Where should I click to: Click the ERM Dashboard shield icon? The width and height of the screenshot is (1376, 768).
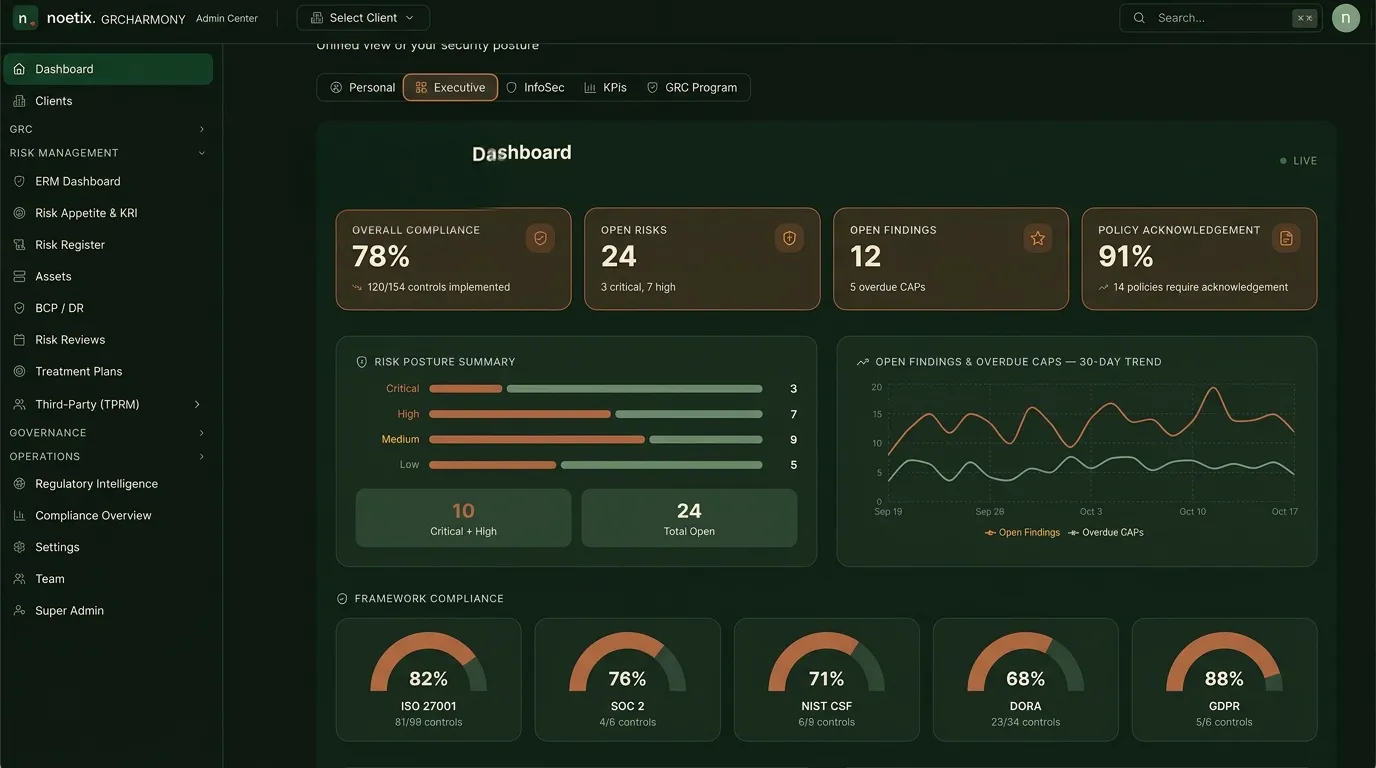[19, 181]
